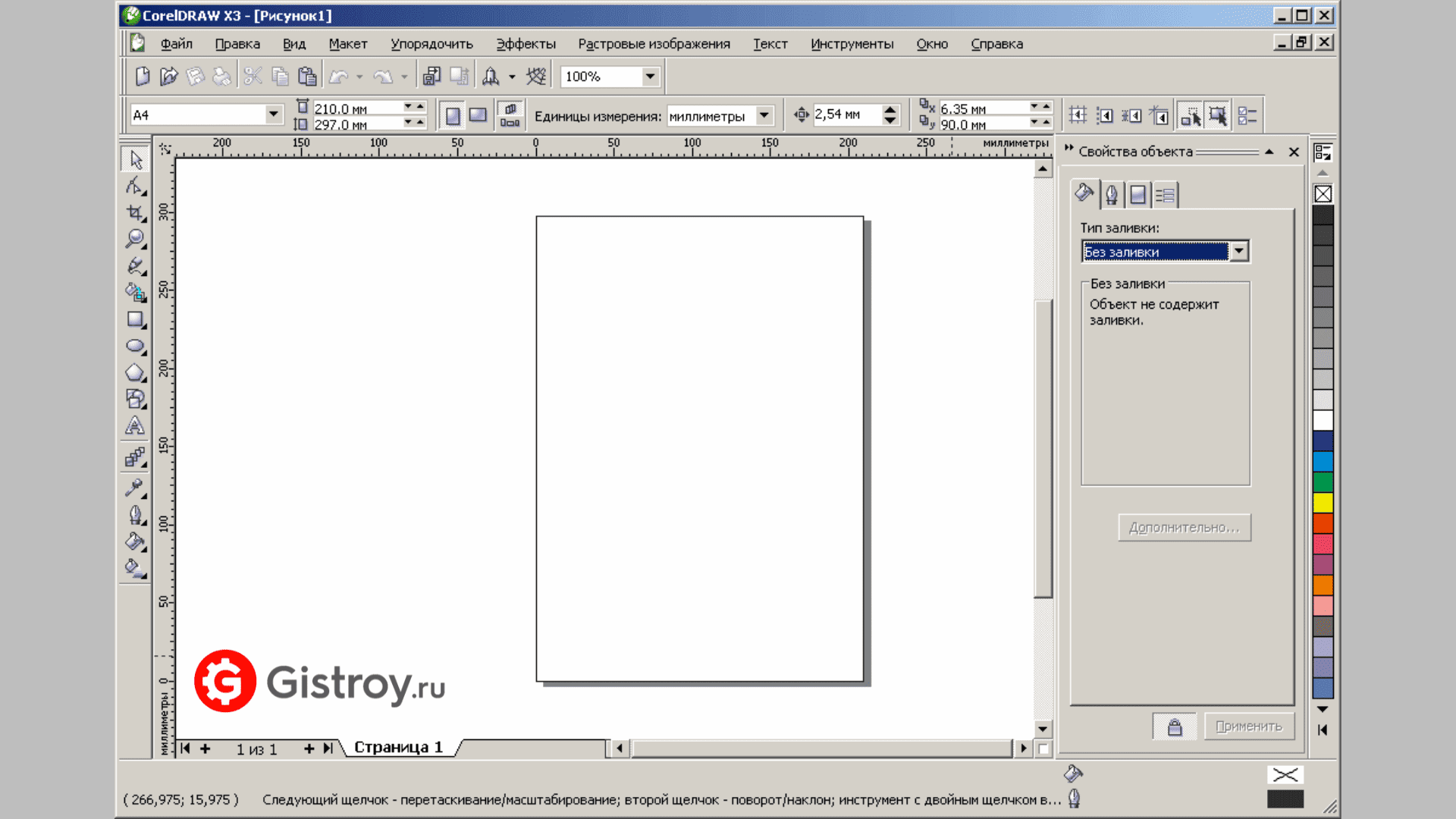Select the Text tool

coord(135,426)
